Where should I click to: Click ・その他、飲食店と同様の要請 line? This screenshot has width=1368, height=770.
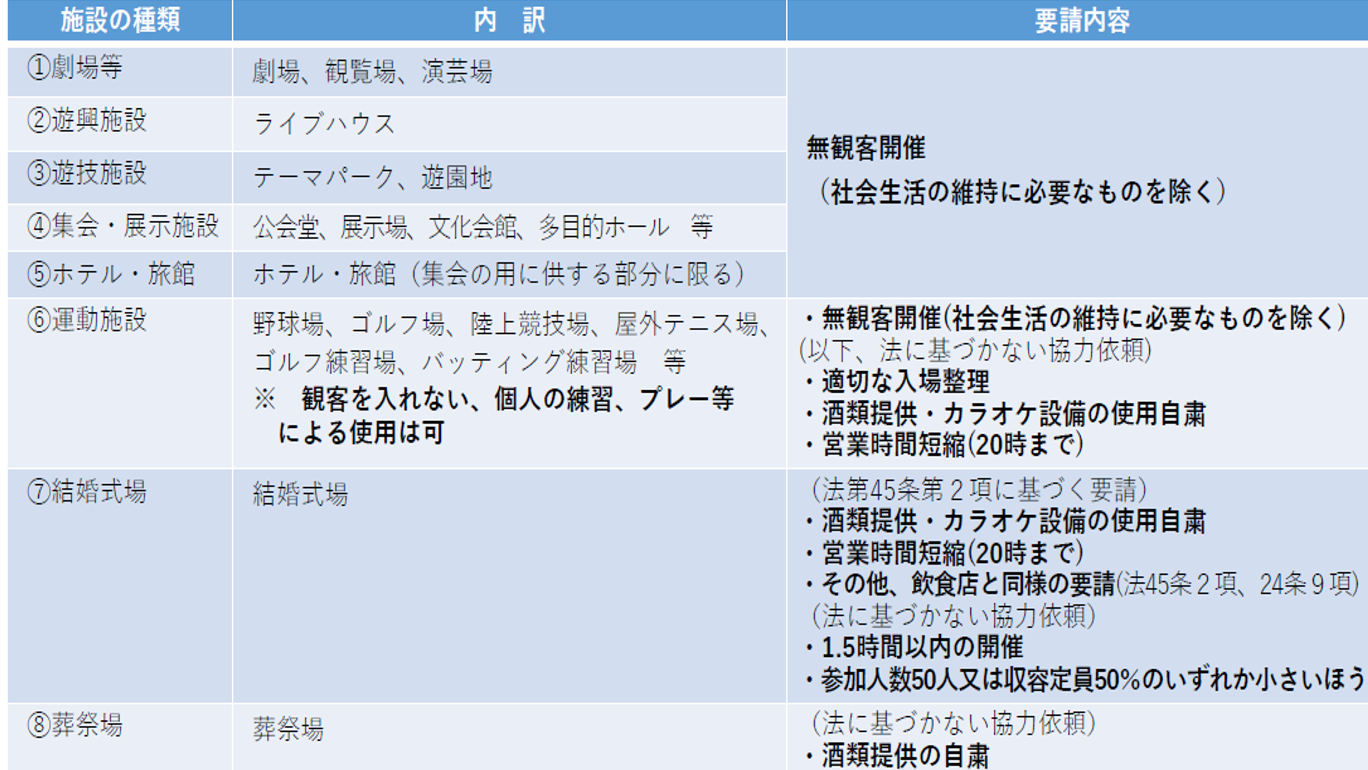(1080, 584)
